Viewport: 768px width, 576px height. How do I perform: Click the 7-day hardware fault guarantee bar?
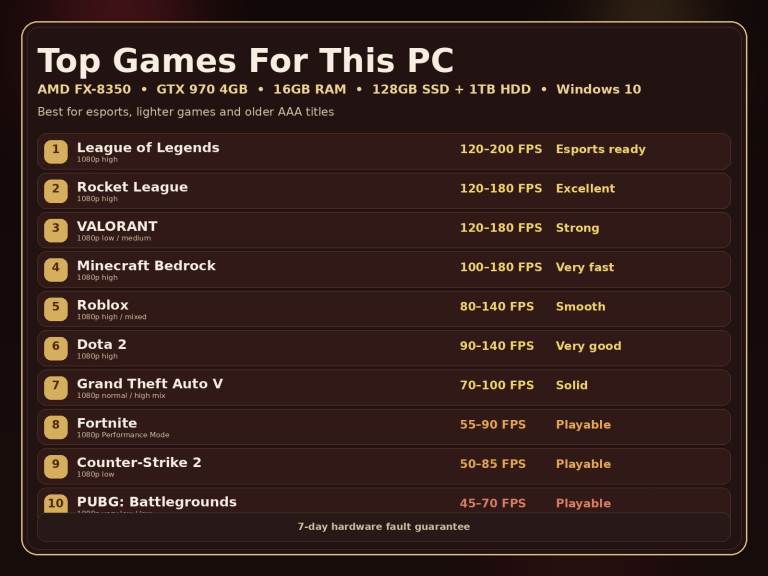(384, 527)
